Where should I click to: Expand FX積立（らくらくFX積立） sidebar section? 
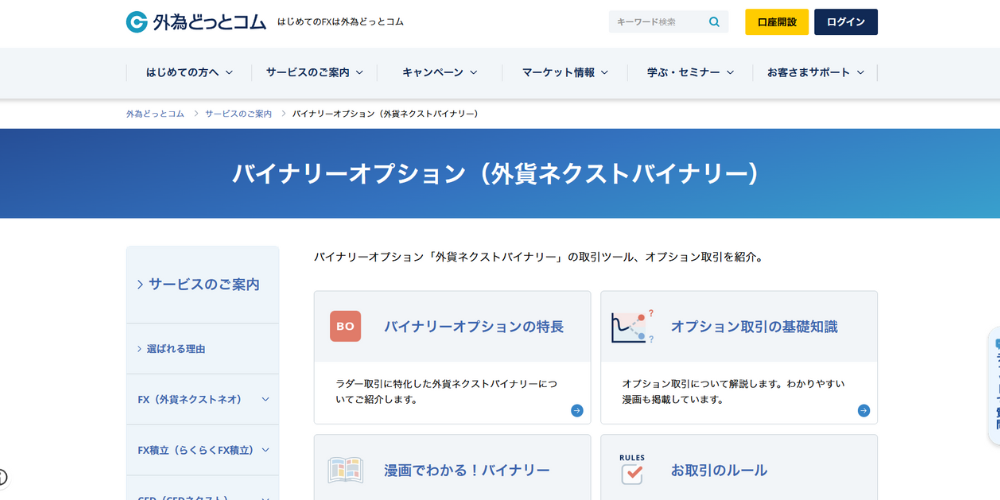pyautogui.click(x=203, y=450)
